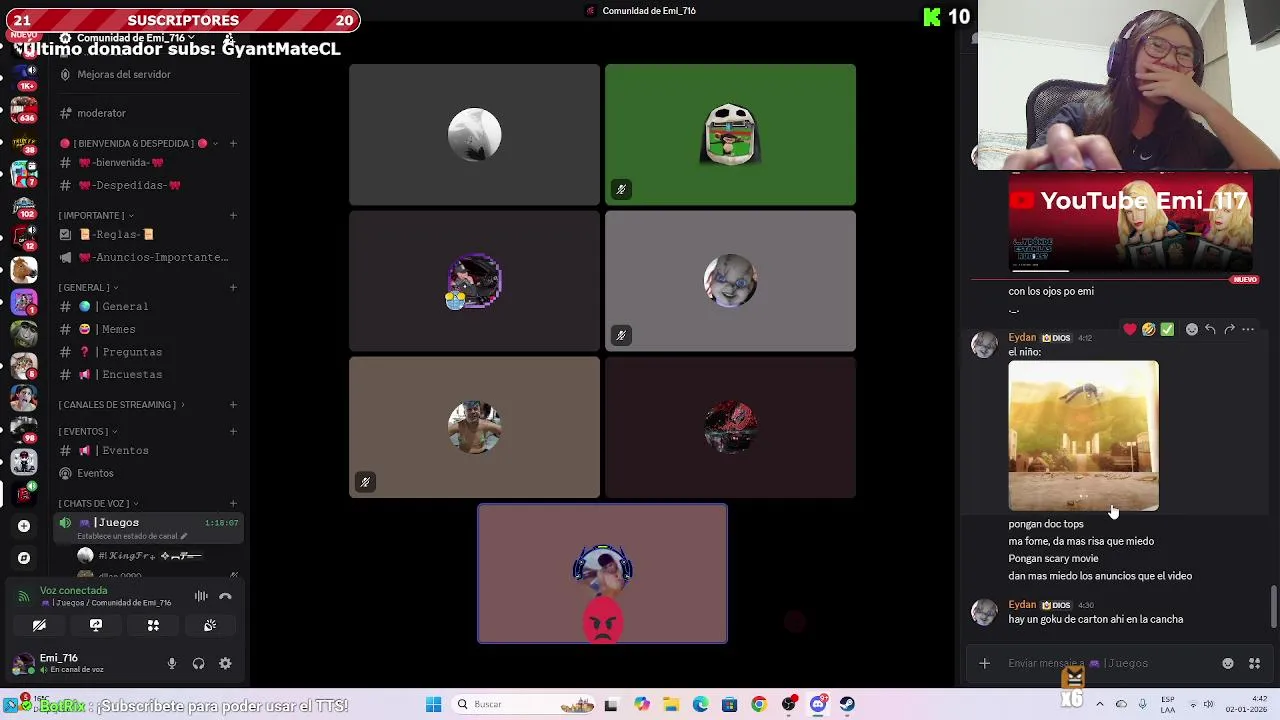Open Comunidad de Emi_716 server dropdown
The width and height of the screenshot is (1280, 720).
point(136,38)
